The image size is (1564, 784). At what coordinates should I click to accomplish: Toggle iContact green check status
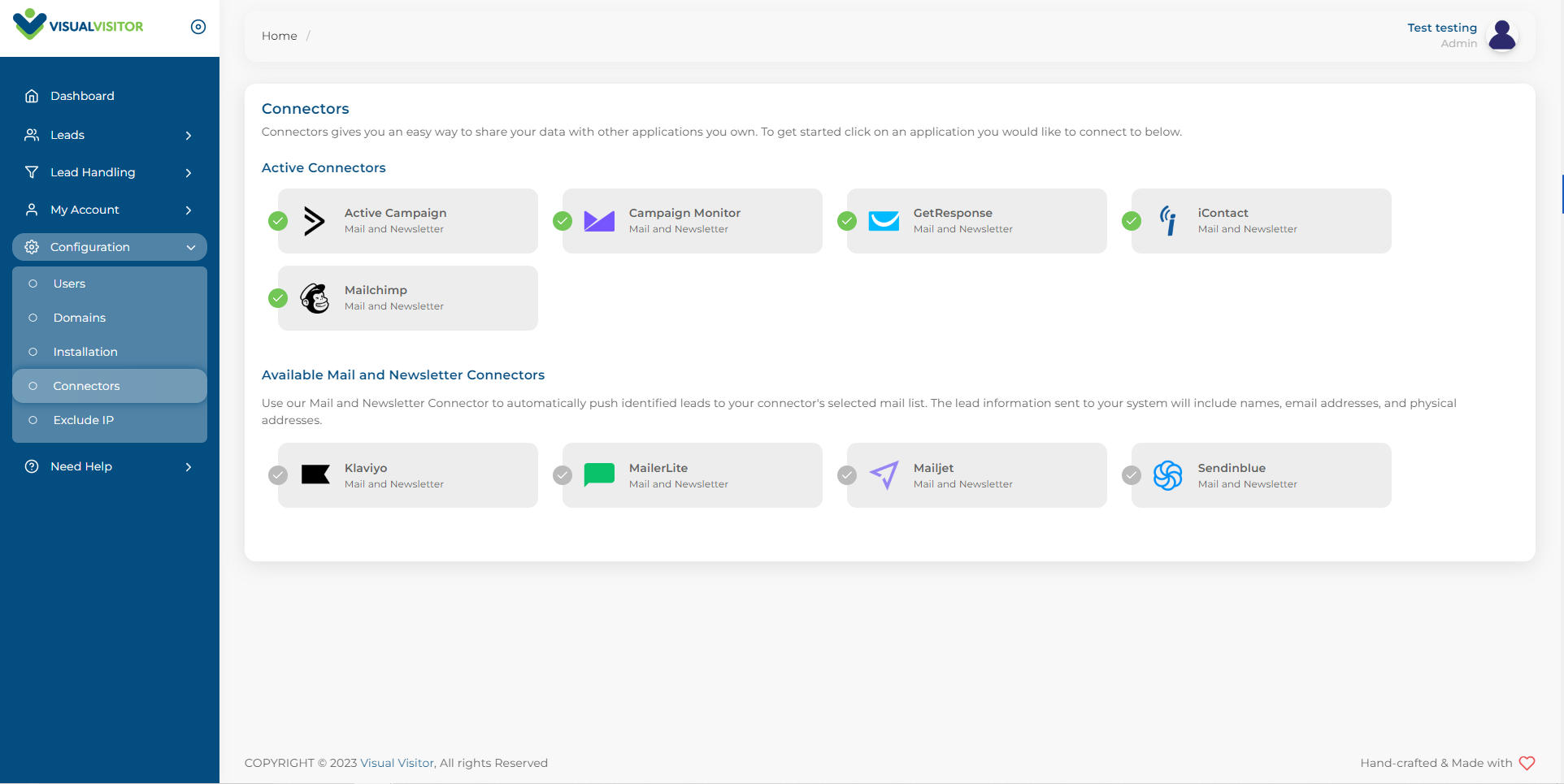(x=1132, y=221)
